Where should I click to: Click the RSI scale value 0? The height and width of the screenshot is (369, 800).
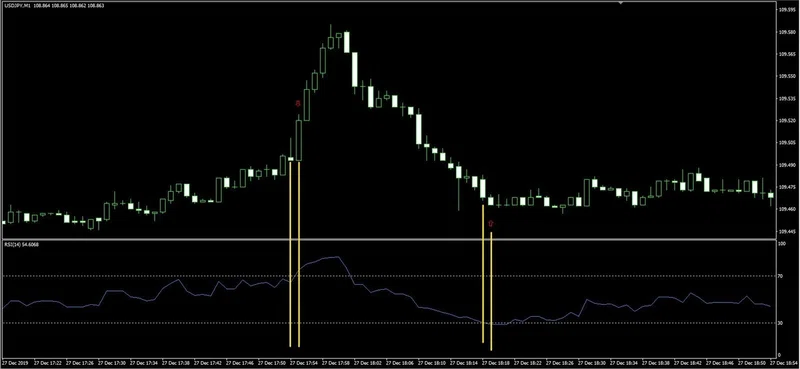pyautogui.click(x=780, y=355)
